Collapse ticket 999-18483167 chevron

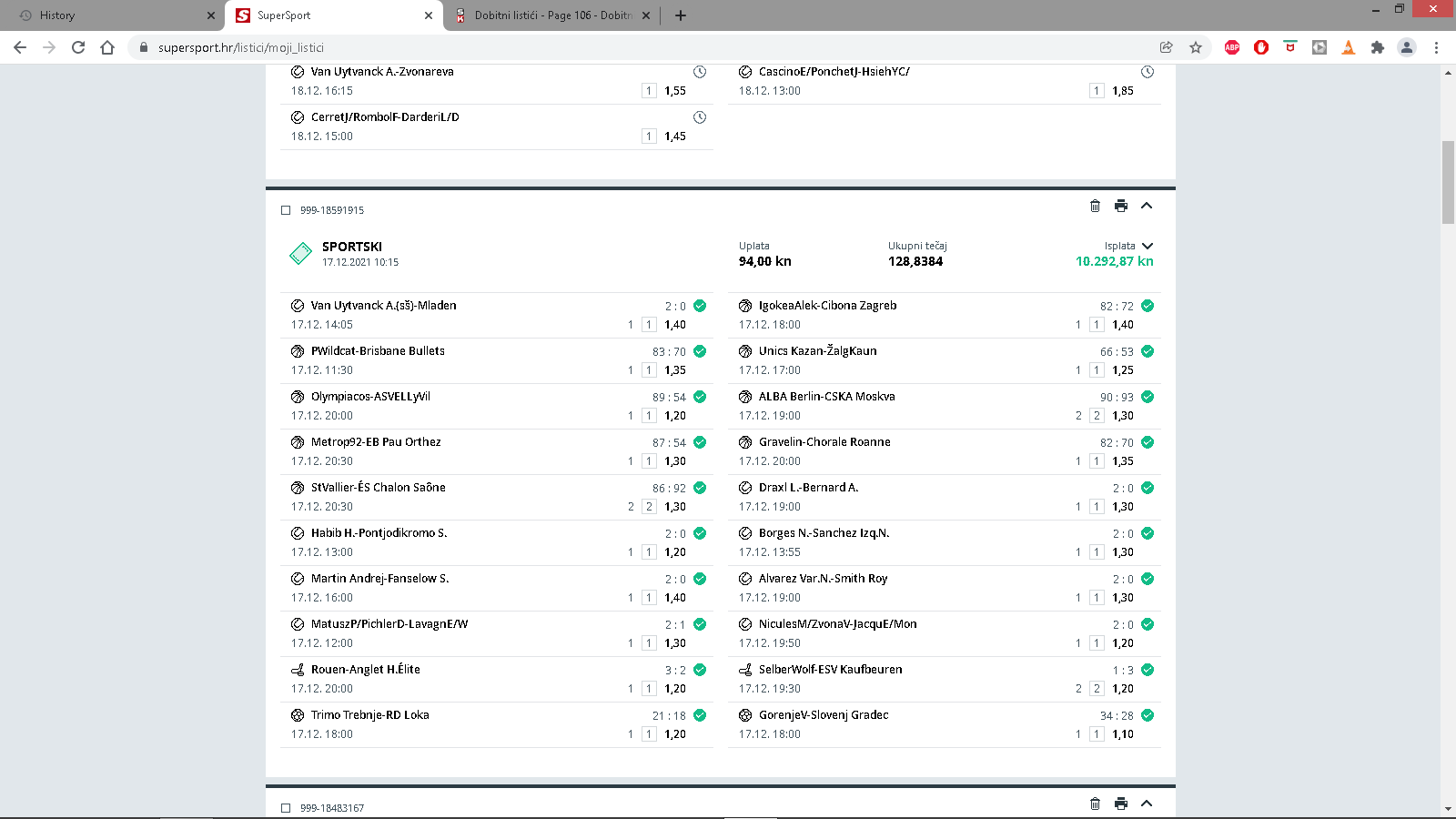(x=1147, y=804)
